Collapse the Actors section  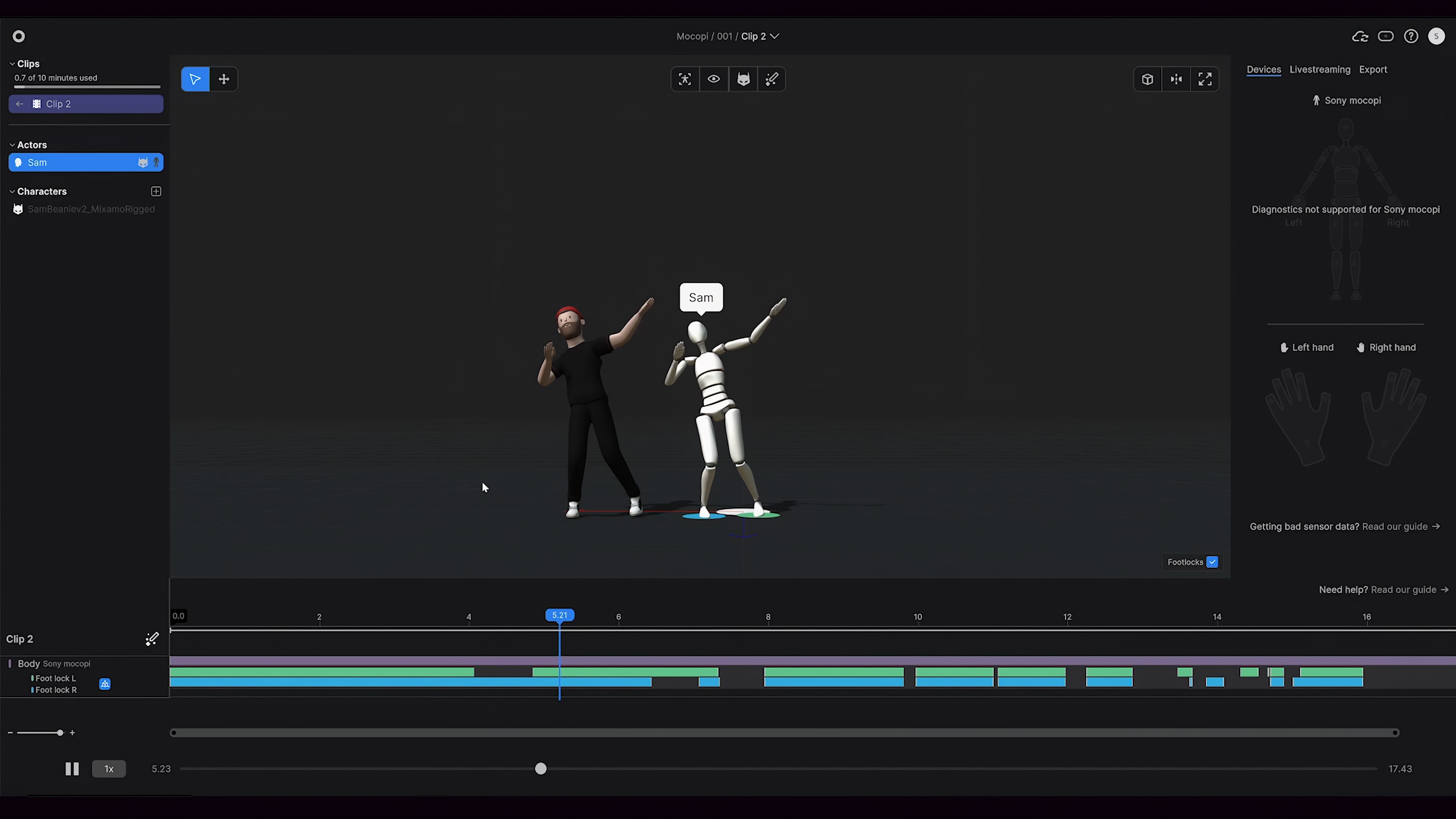[x=12, y=145]
